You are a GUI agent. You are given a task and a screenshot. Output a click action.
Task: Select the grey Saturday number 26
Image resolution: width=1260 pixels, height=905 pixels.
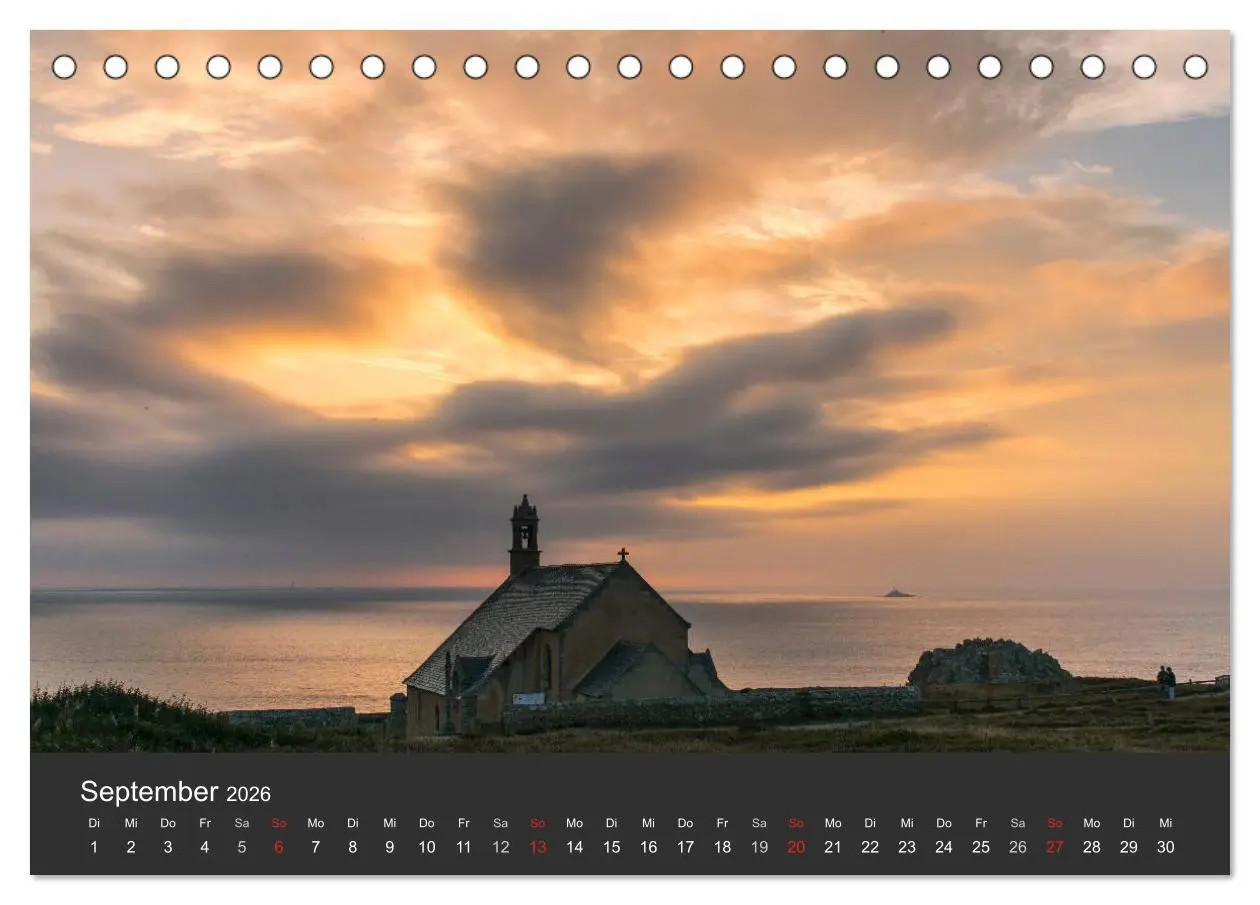pyautogui.click(x=1018, y=847)
